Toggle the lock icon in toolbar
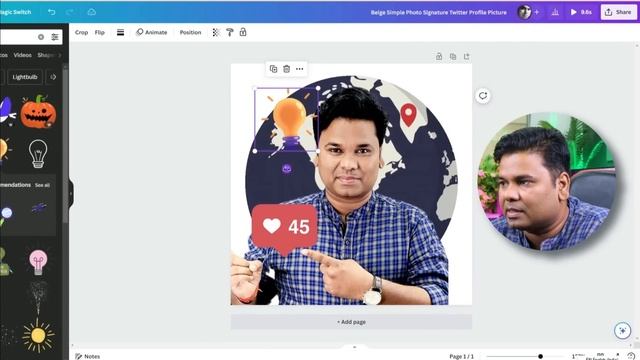Viewport: 640px width, 360px height. click(x=243, y=32)
